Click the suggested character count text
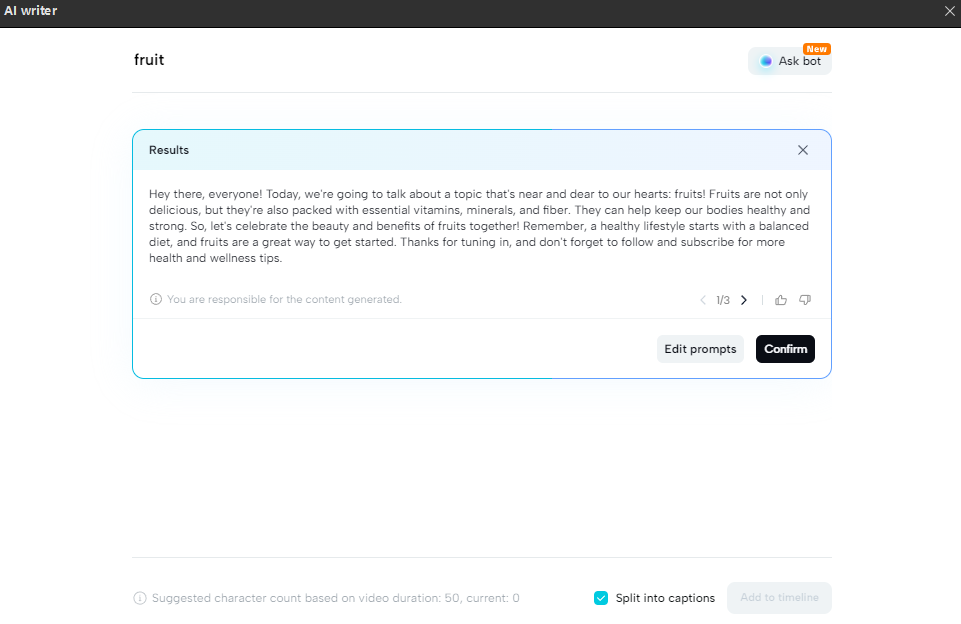Screen dimensions: 961x624 pos(335,598)
